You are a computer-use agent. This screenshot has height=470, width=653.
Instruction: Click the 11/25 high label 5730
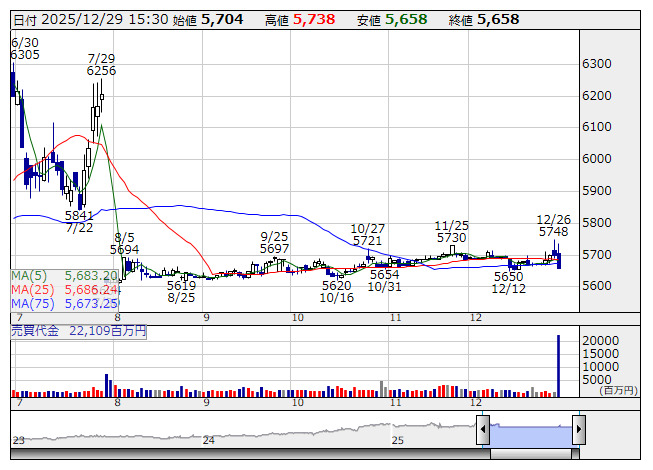[x=452, y=238]
